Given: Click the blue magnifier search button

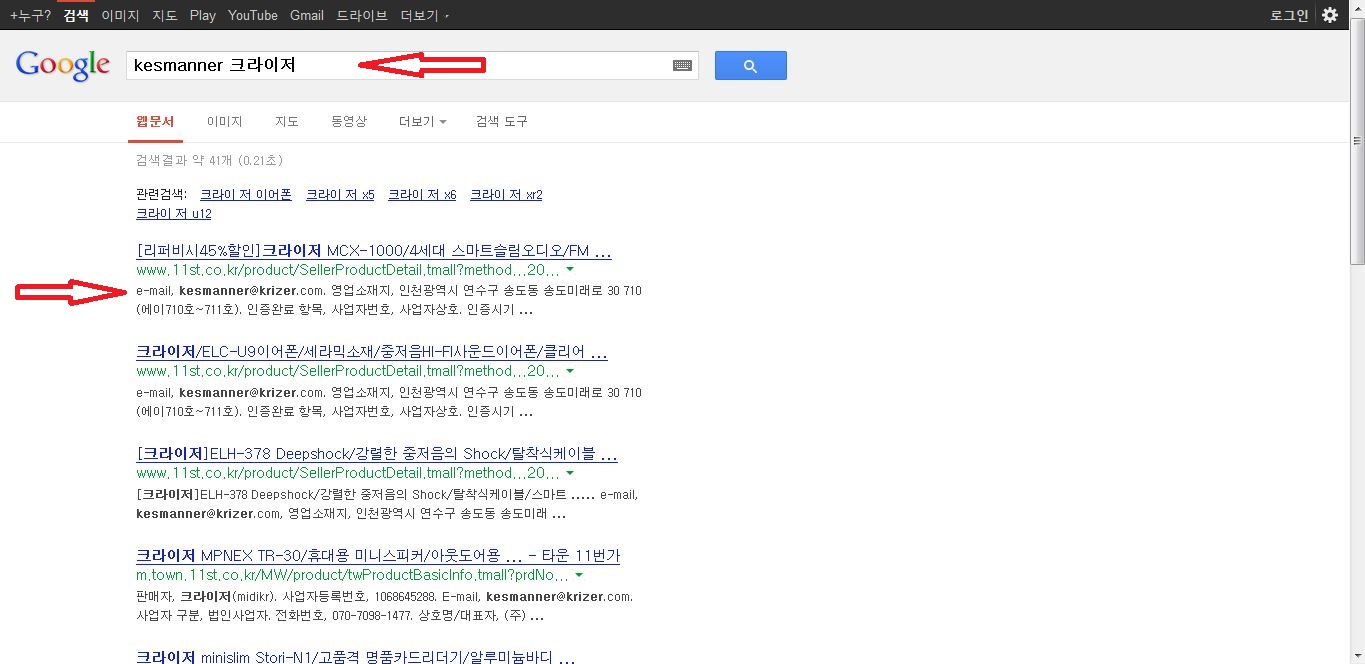Looking at the screenshot, I should tap(750, 66).
